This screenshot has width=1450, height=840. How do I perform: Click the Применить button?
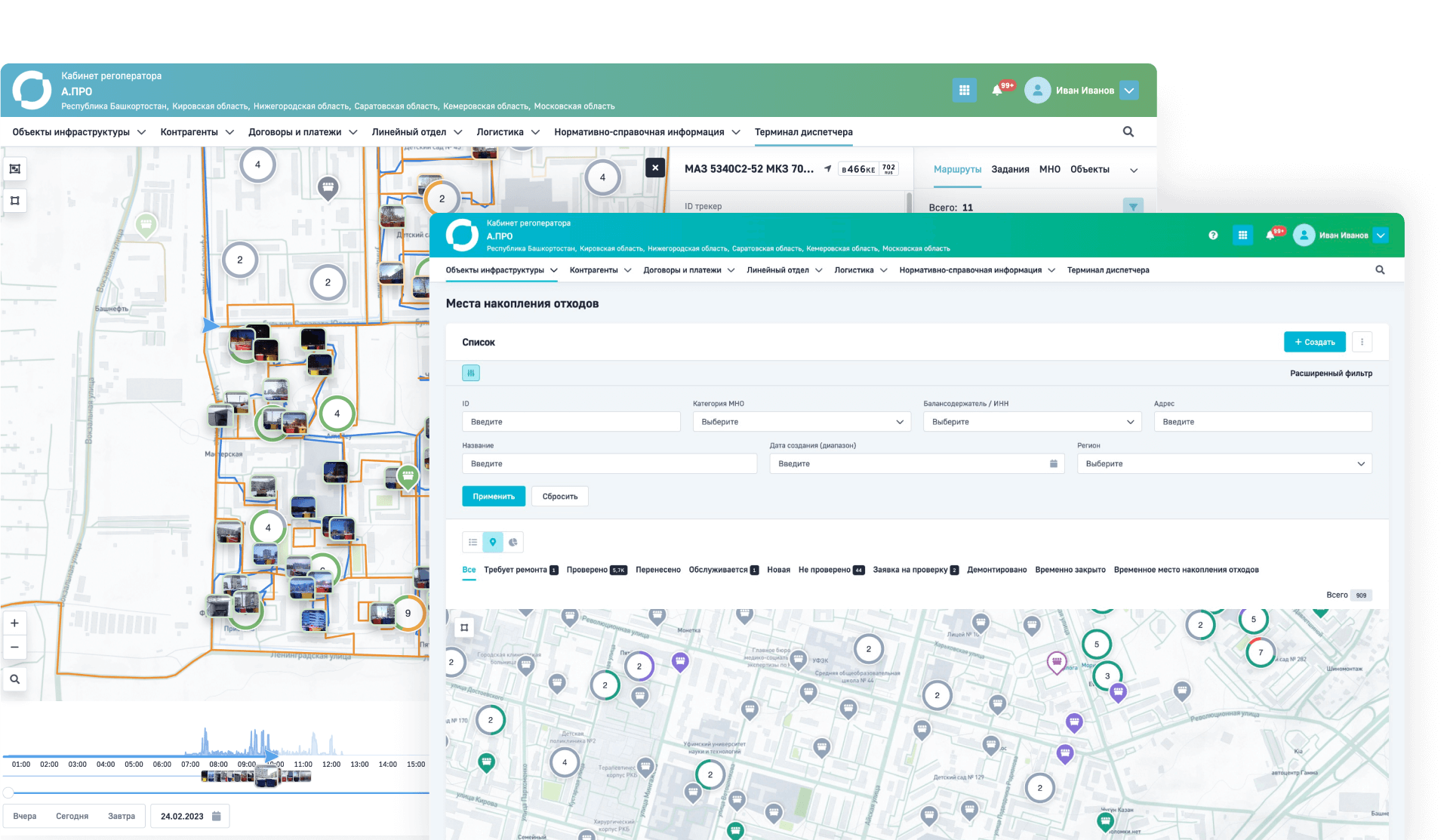[493, 496]
